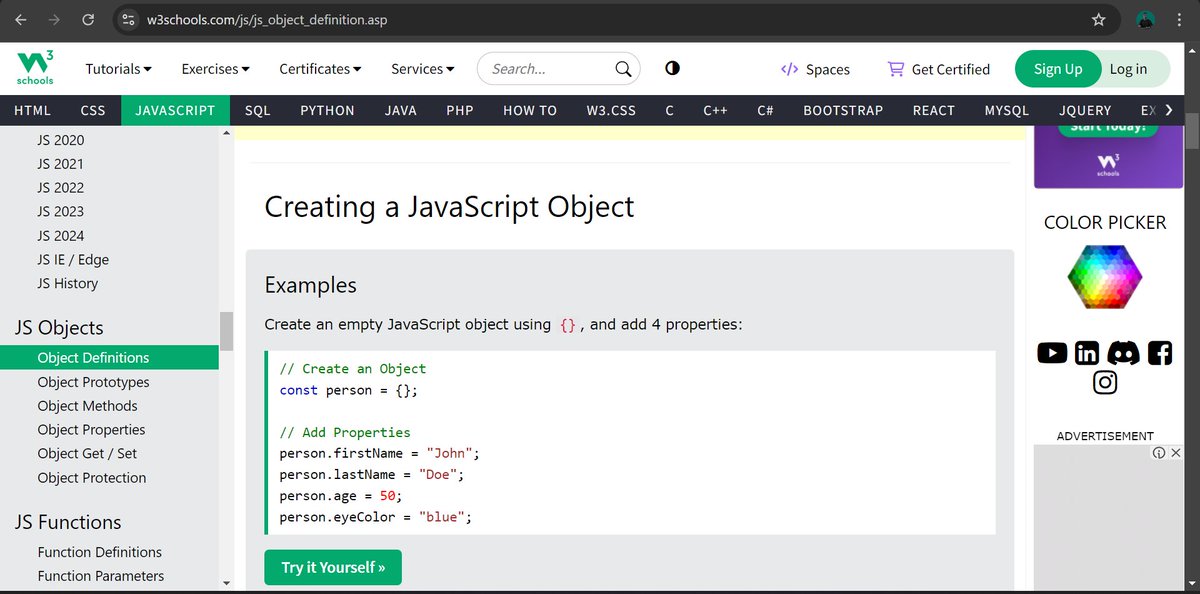Open the Services dropdown

click(x=422, y=69)
